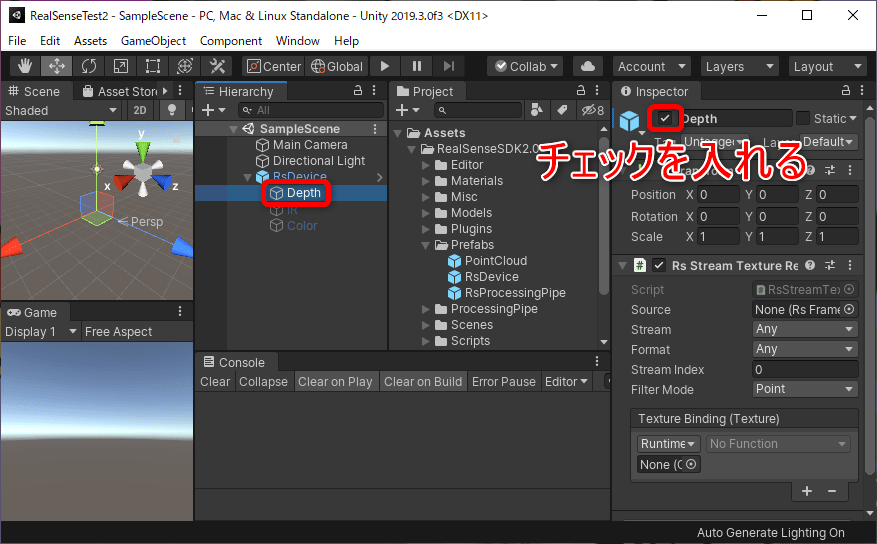
Task: Select the Transform tool
Action: coord(185,67)
